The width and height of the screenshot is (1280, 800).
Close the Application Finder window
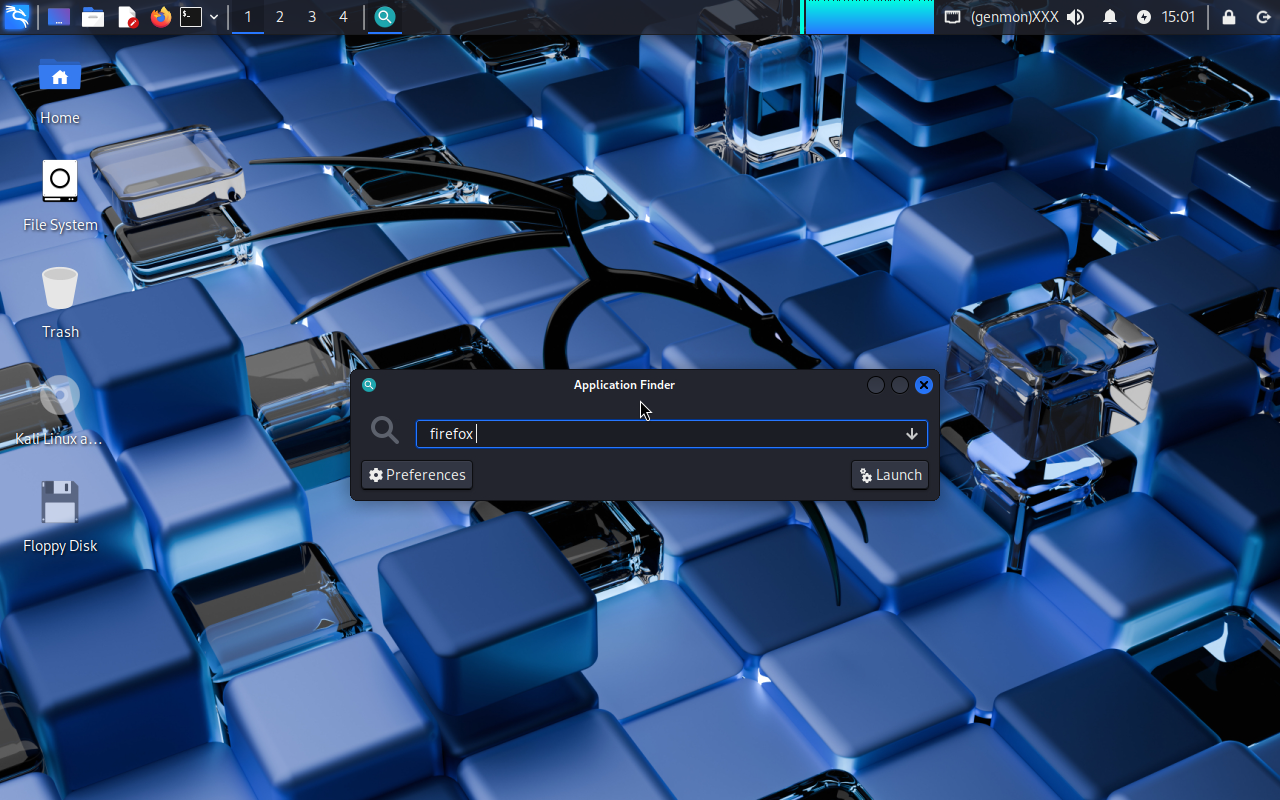tap(924, 385)
